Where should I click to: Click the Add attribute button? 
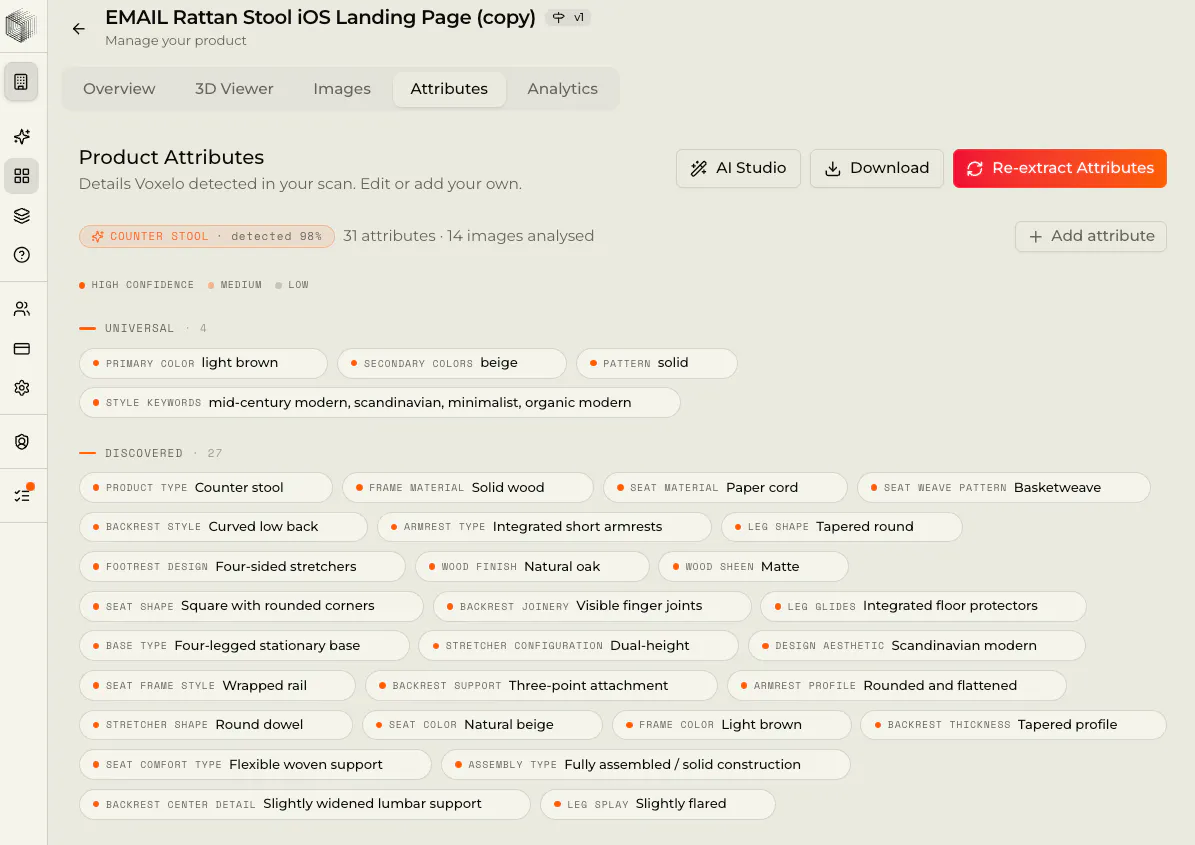tap(1091, 236)
